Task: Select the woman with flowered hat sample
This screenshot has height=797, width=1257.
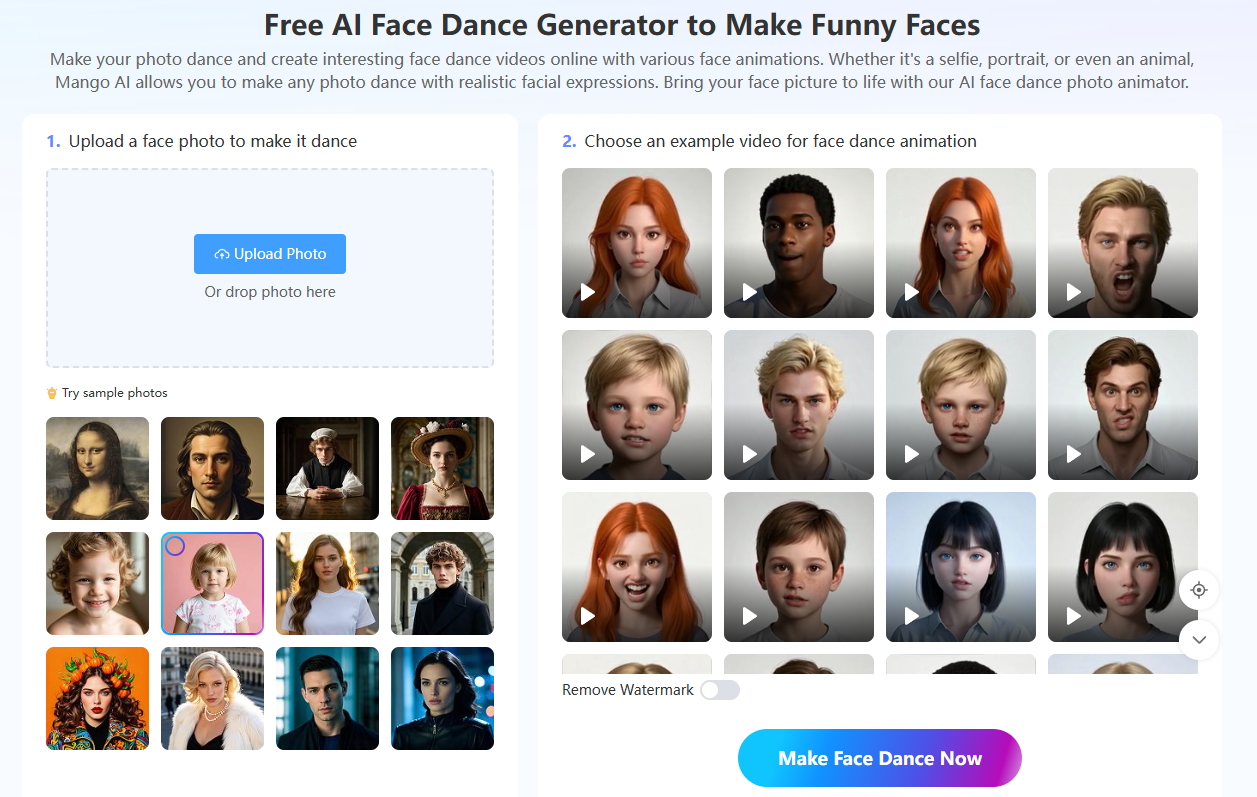Action: pos(442,468)
